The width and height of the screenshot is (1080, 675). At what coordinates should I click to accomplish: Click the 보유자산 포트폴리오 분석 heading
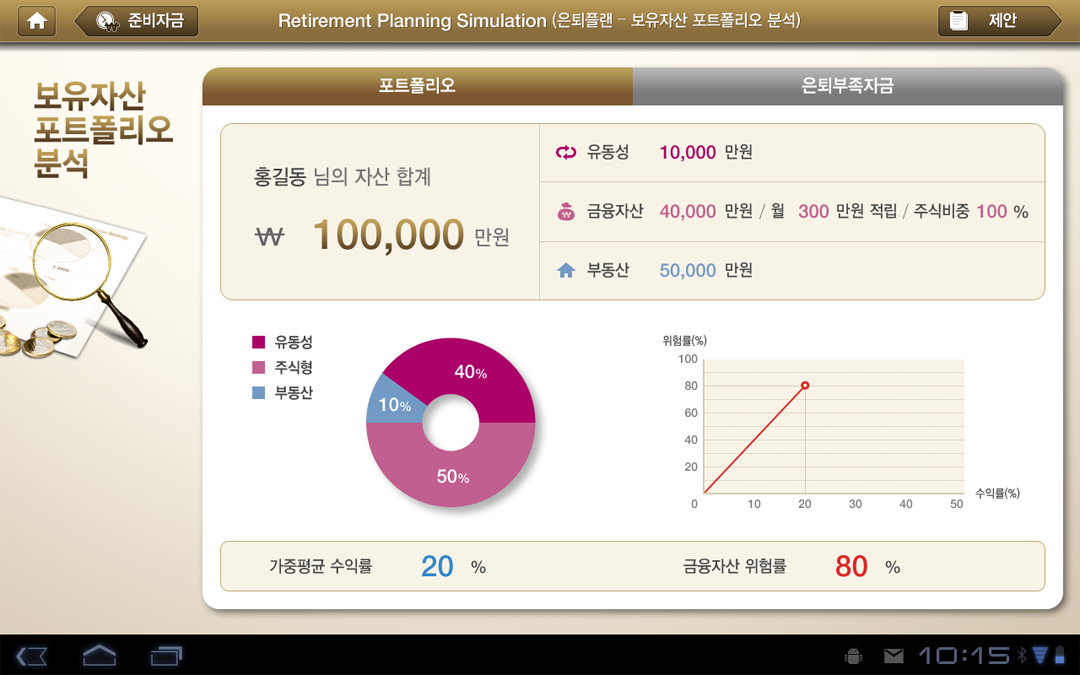pyautogui.click(x=103, y=129)
